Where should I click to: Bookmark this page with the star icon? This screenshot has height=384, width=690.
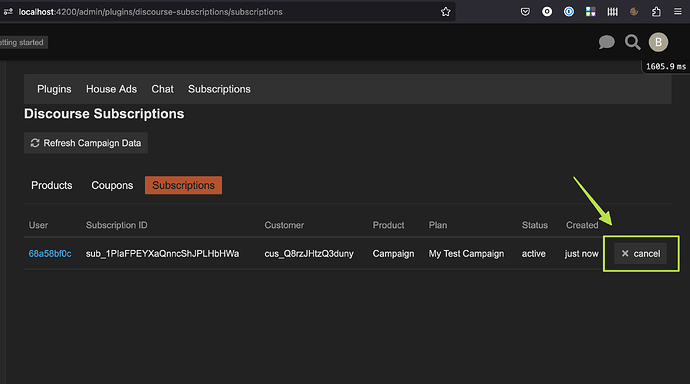pyautogui.click(x=445, y=12)
